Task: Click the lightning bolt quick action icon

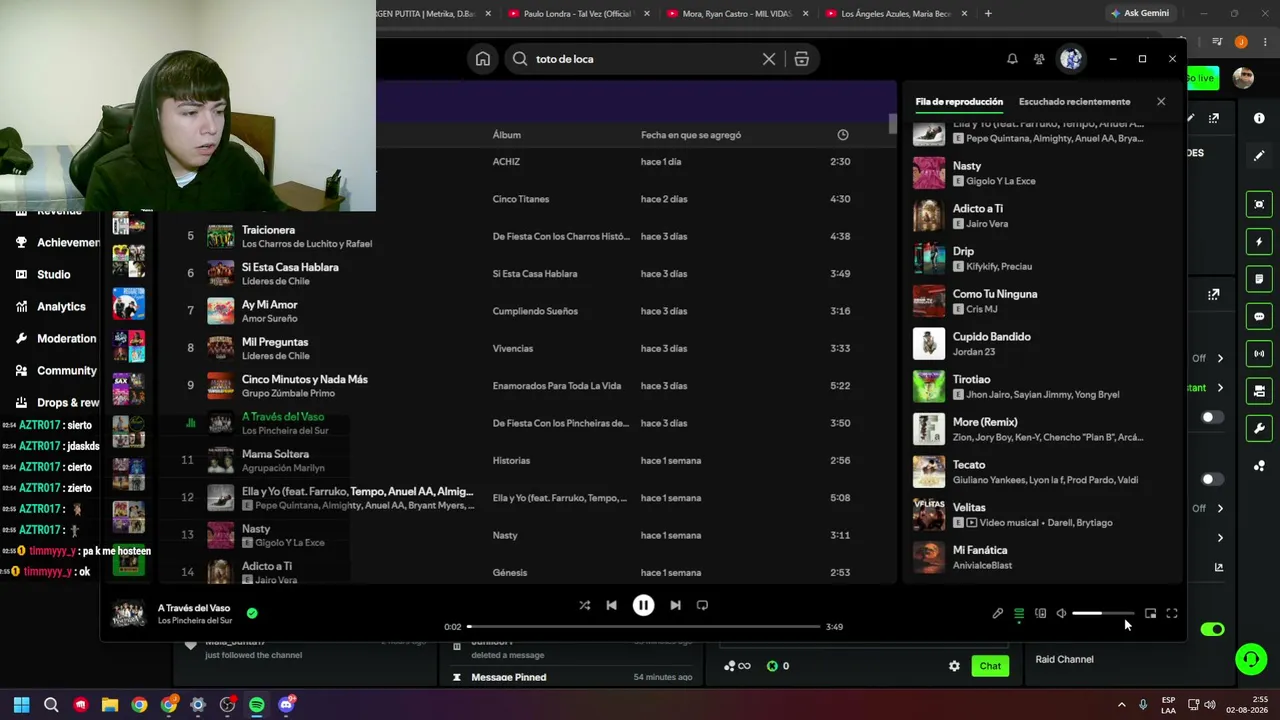Action: click(x=1259, y=241)
